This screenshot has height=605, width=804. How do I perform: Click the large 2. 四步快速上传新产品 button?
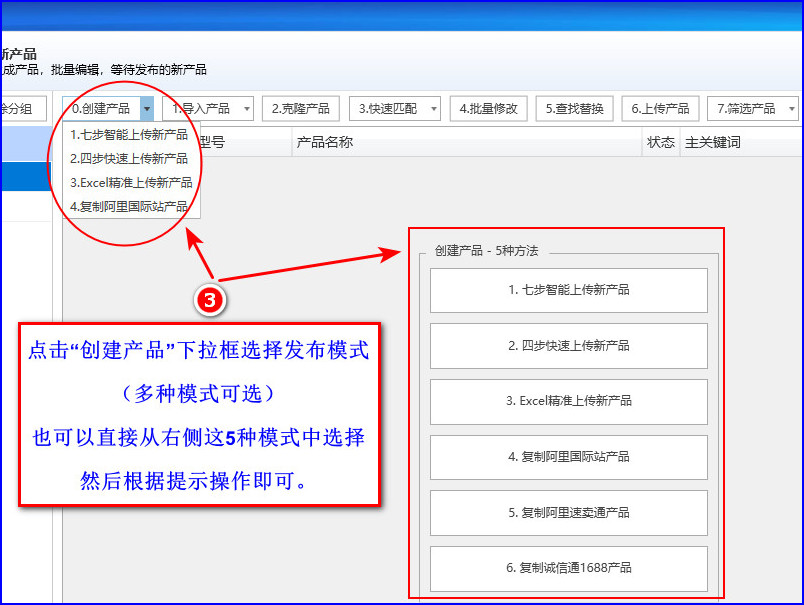(x=569, y=346)
